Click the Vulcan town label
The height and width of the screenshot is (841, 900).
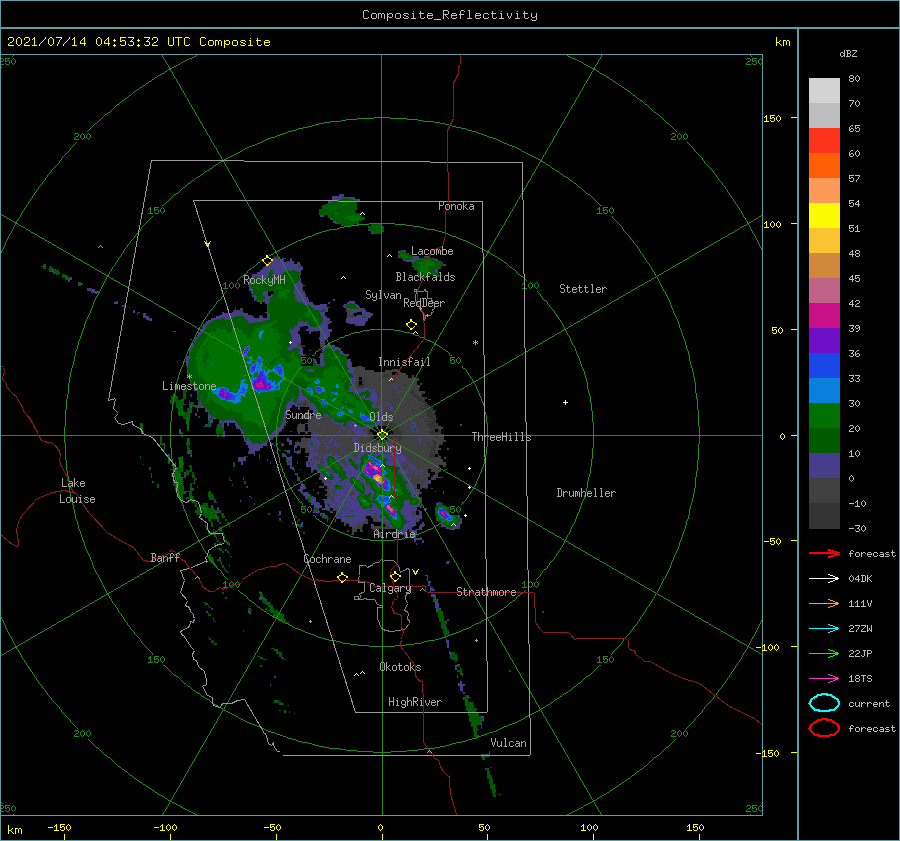click(x=508, y=743)
